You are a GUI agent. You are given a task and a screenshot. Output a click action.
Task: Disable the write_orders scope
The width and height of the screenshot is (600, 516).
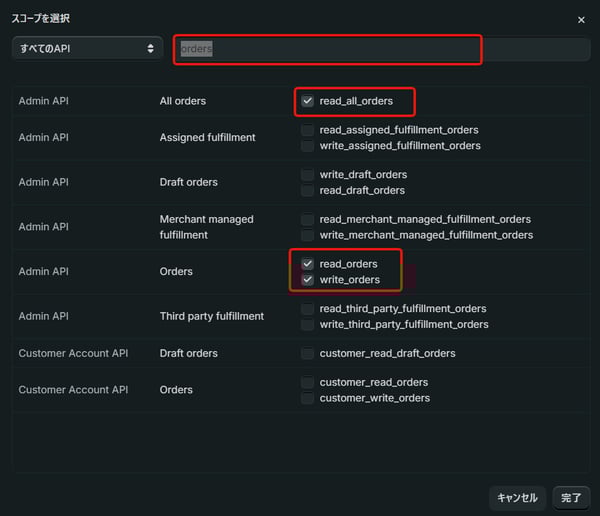pyautogui.click(x=308, y=280)
